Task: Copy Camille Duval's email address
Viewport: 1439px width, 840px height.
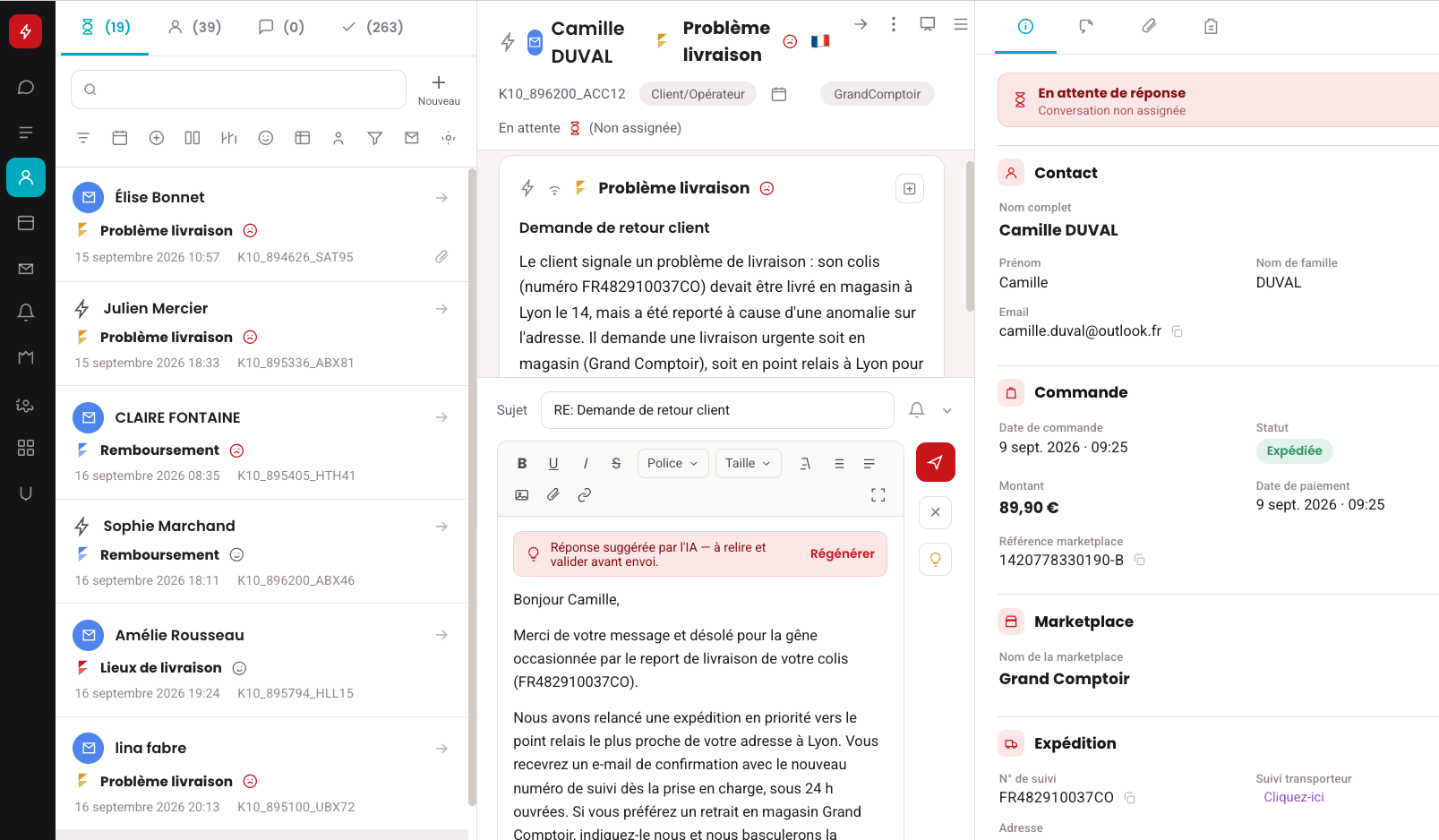Action: [1178, 331]
